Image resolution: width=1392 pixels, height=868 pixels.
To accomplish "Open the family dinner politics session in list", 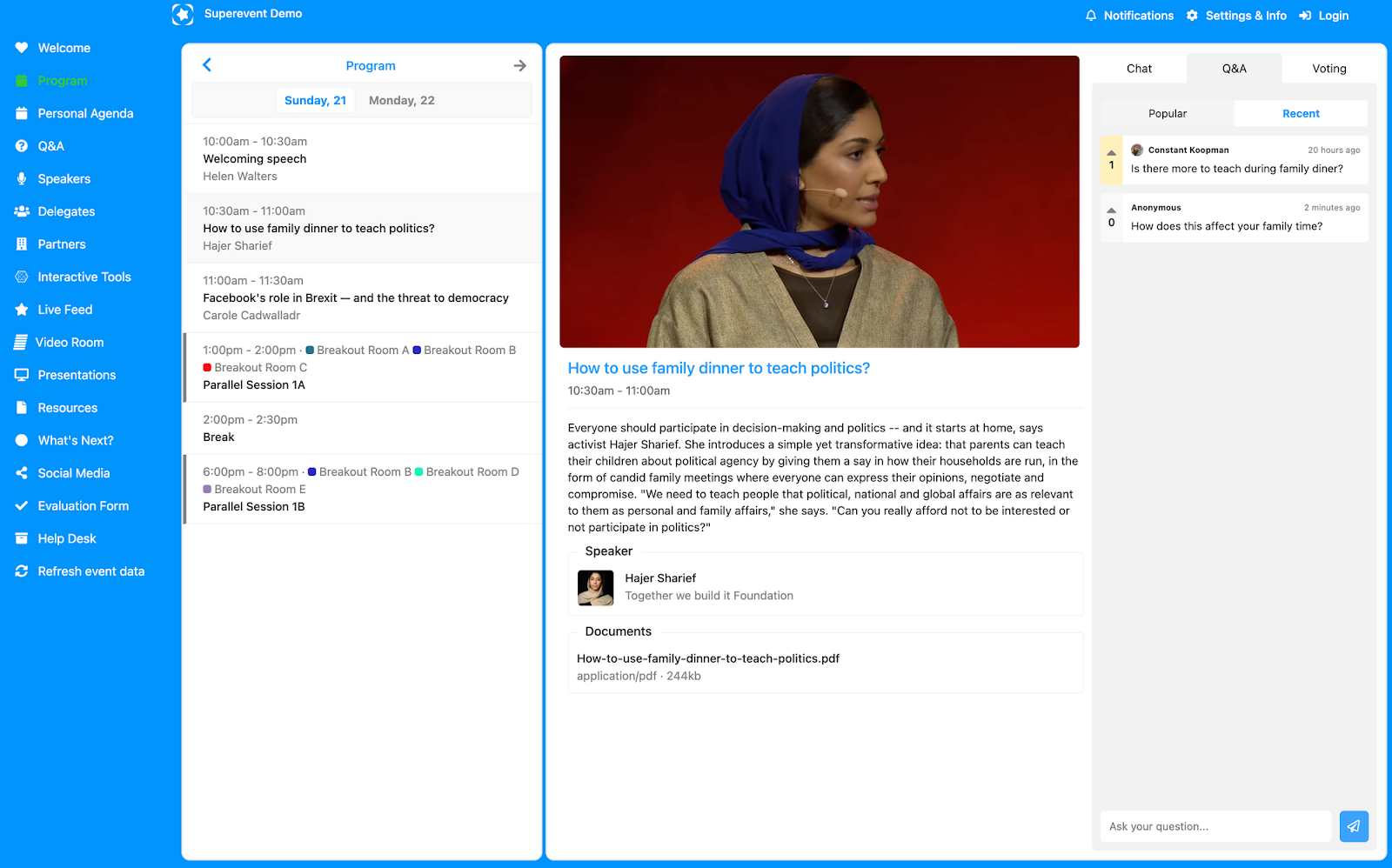I will point(362,229).
